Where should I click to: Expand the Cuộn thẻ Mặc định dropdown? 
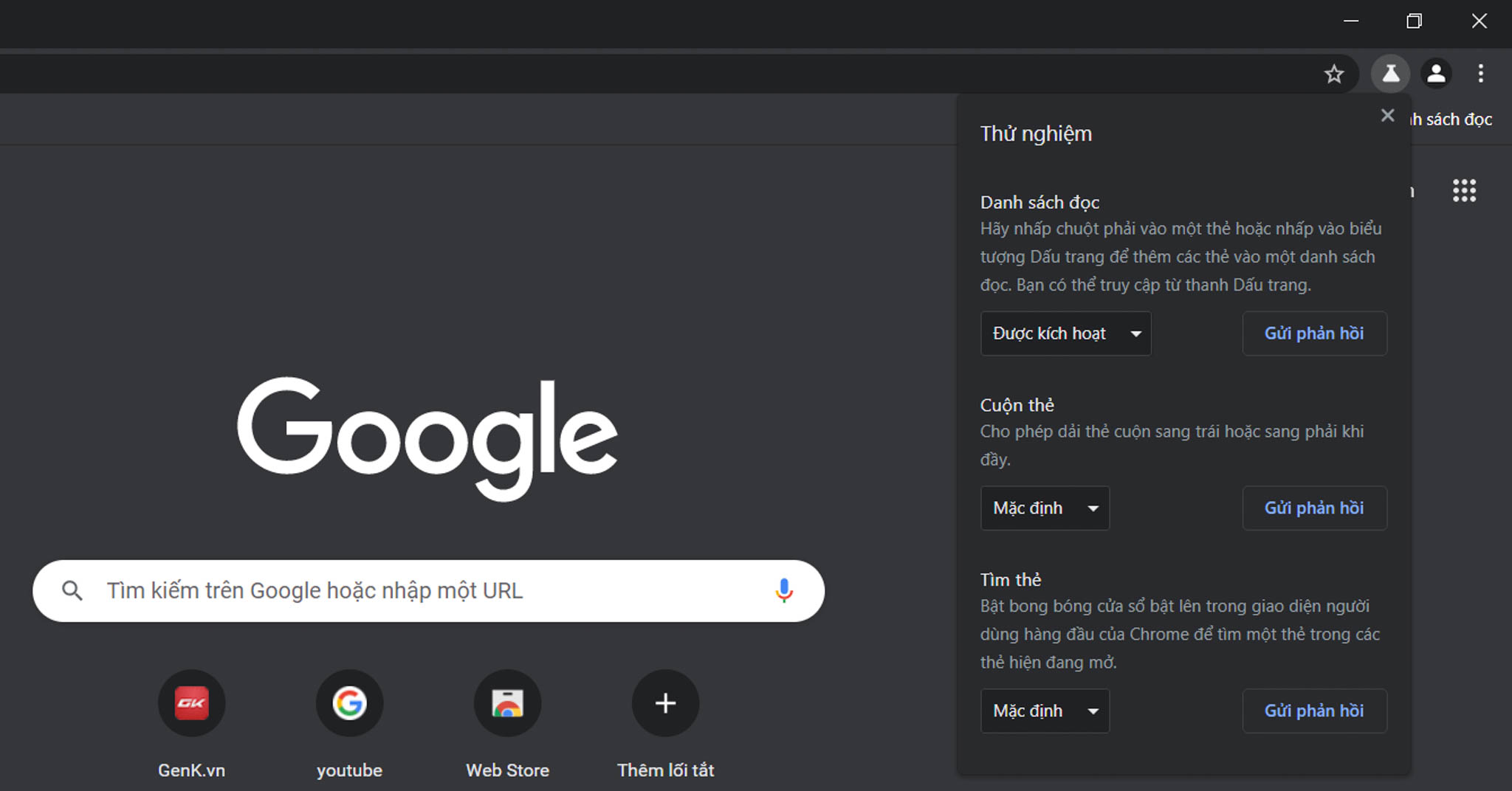(x=1045, y=508)
